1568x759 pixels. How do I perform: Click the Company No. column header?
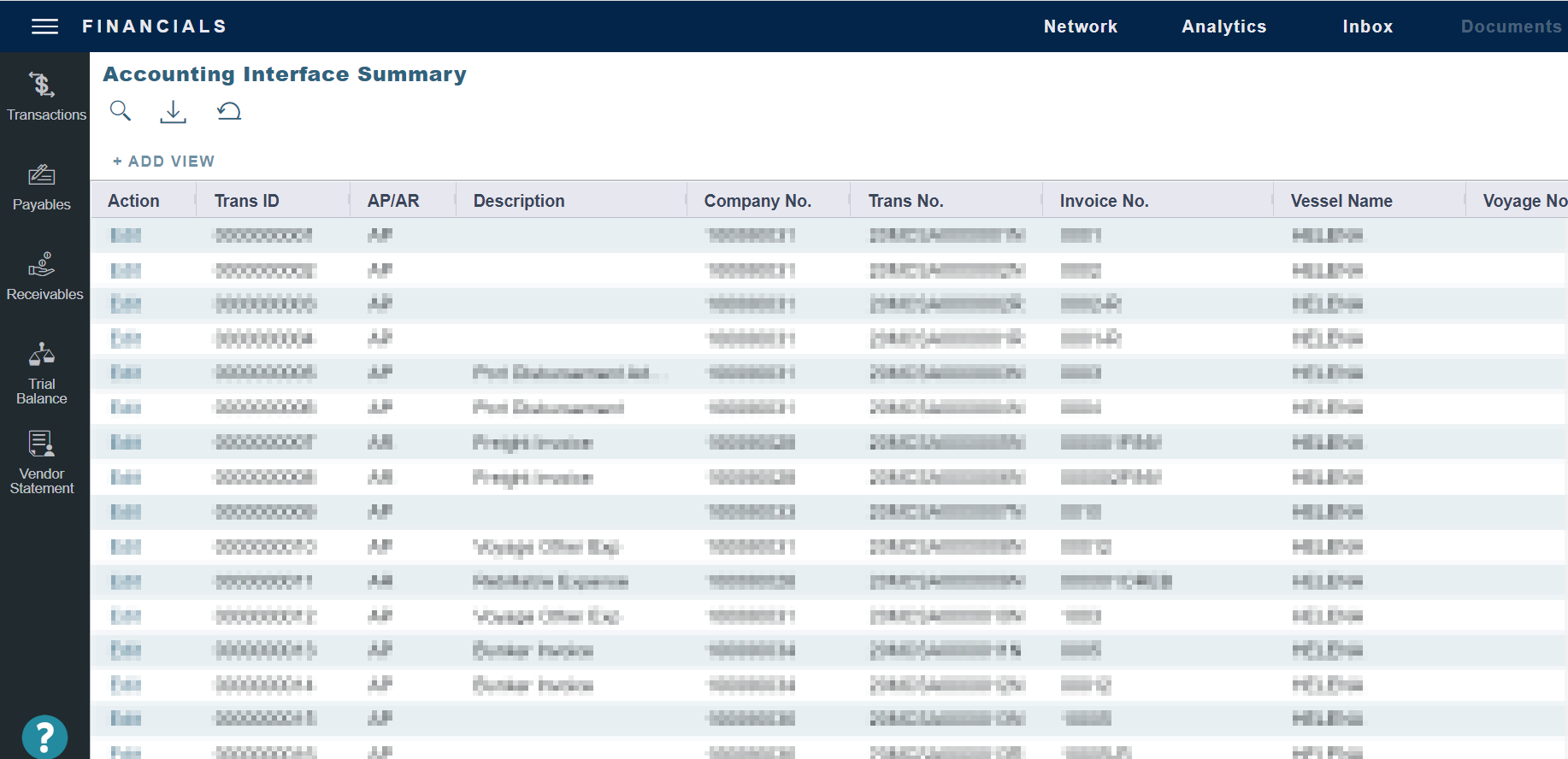pos(757,201)
